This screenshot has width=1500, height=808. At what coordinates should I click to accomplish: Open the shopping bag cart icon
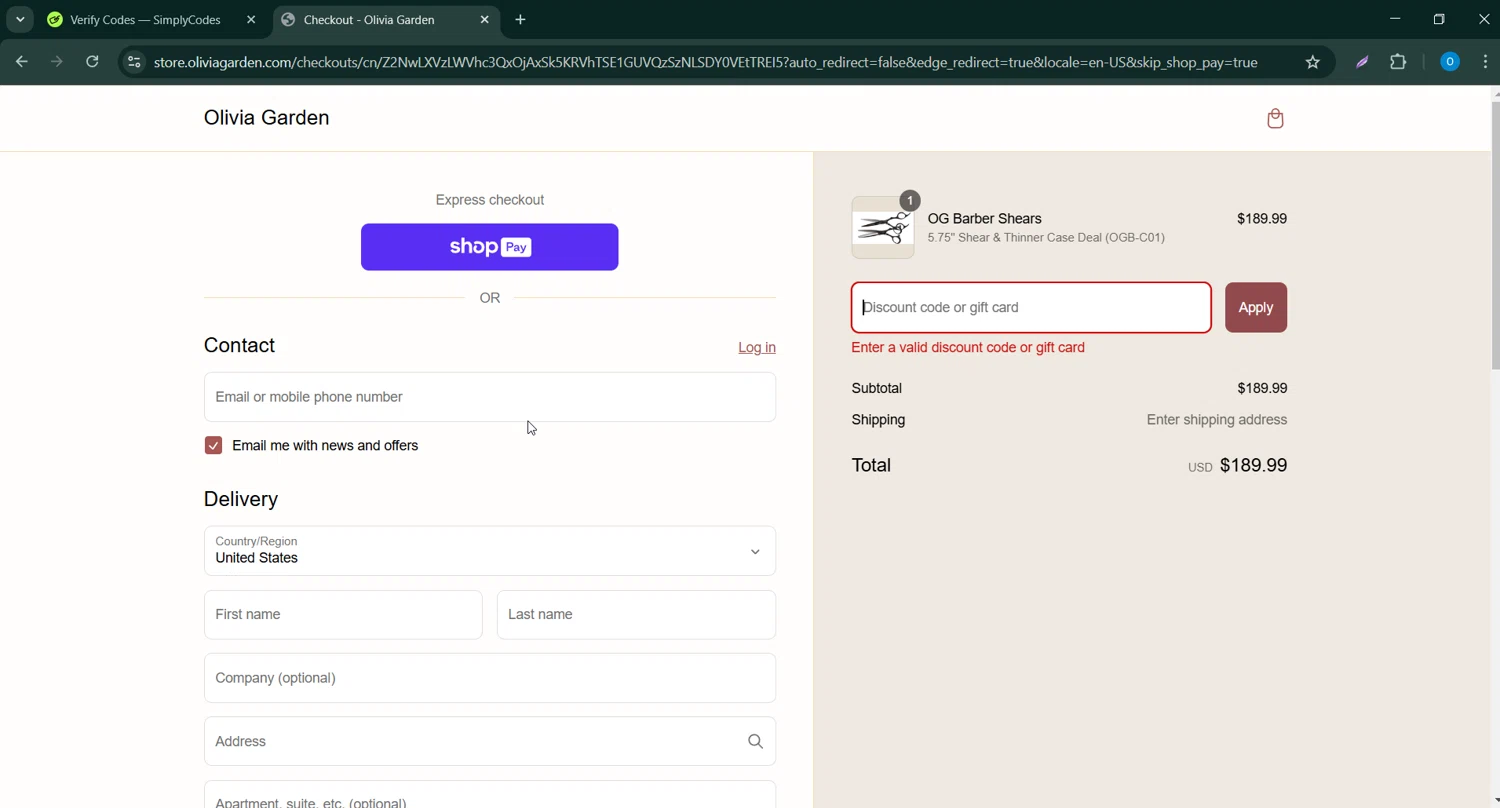(1275, 119)
